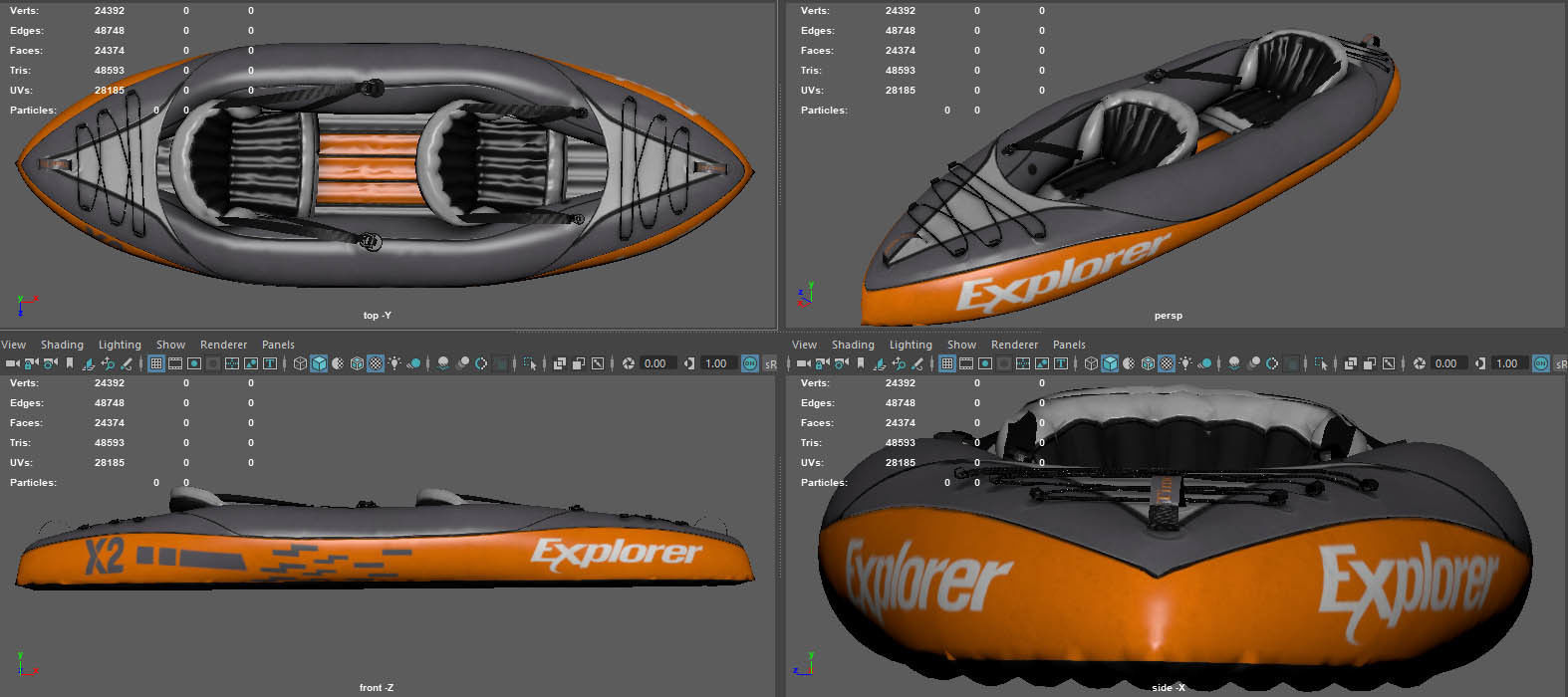
Task: Toggle Motion Blur icon in front -Z panel
Action: point(463,363)
